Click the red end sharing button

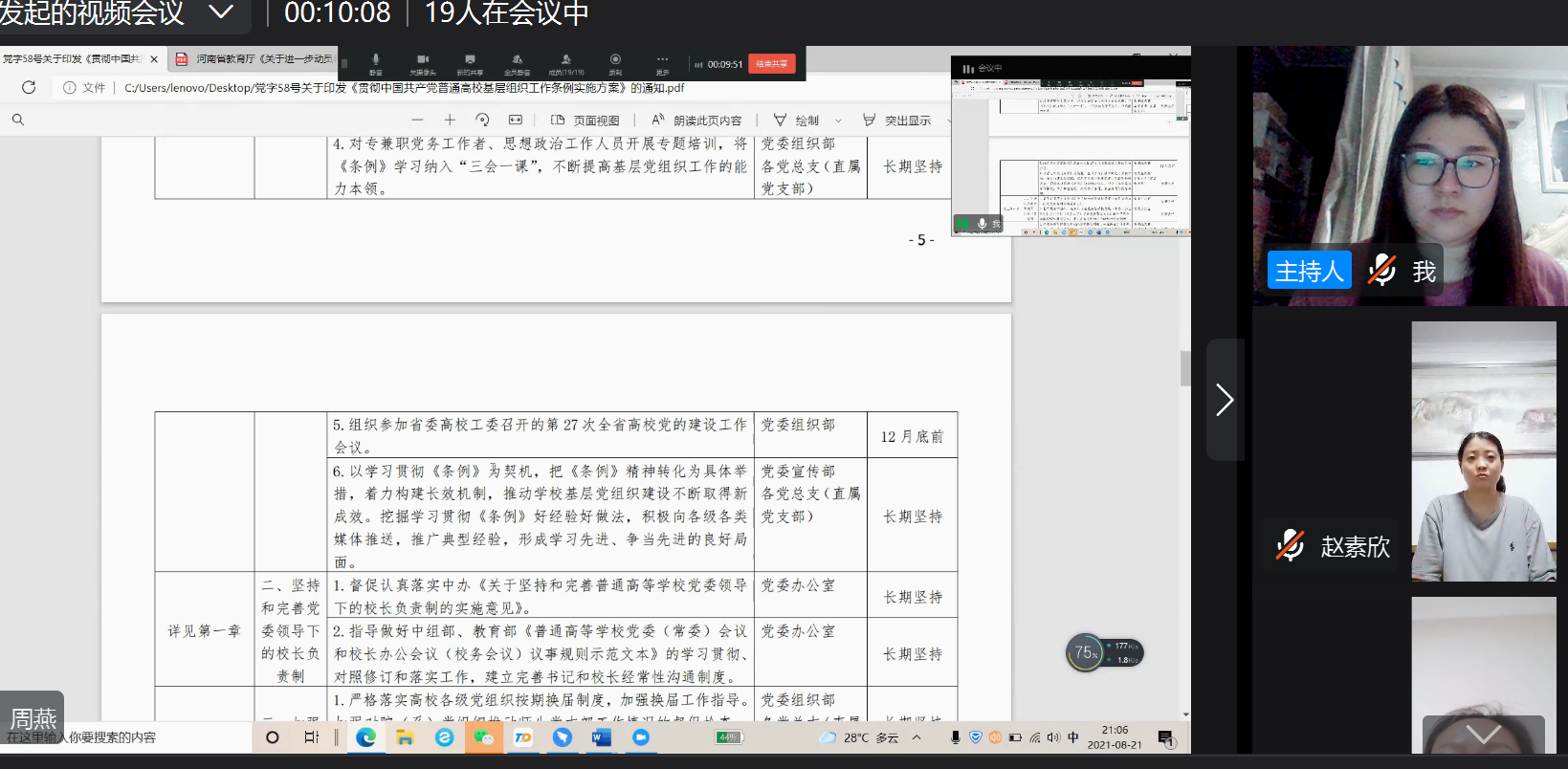pos(771,64)
